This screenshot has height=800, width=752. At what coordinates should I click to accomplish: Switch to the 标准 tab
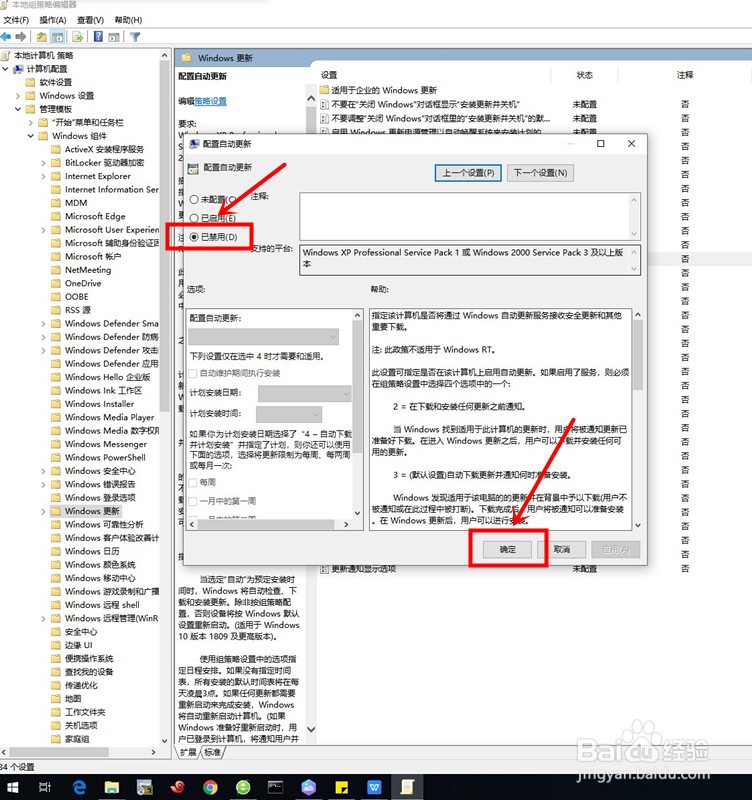coord(213,753)
